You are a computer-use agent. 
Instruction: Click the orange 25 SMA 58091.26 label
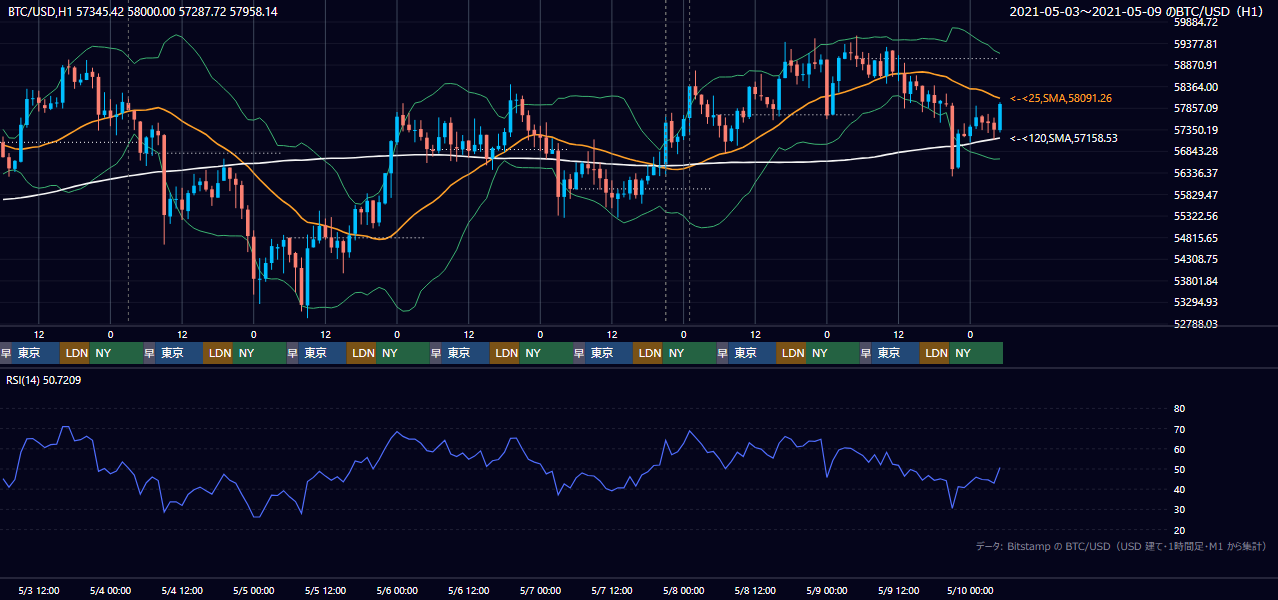tap(1061, 98)
